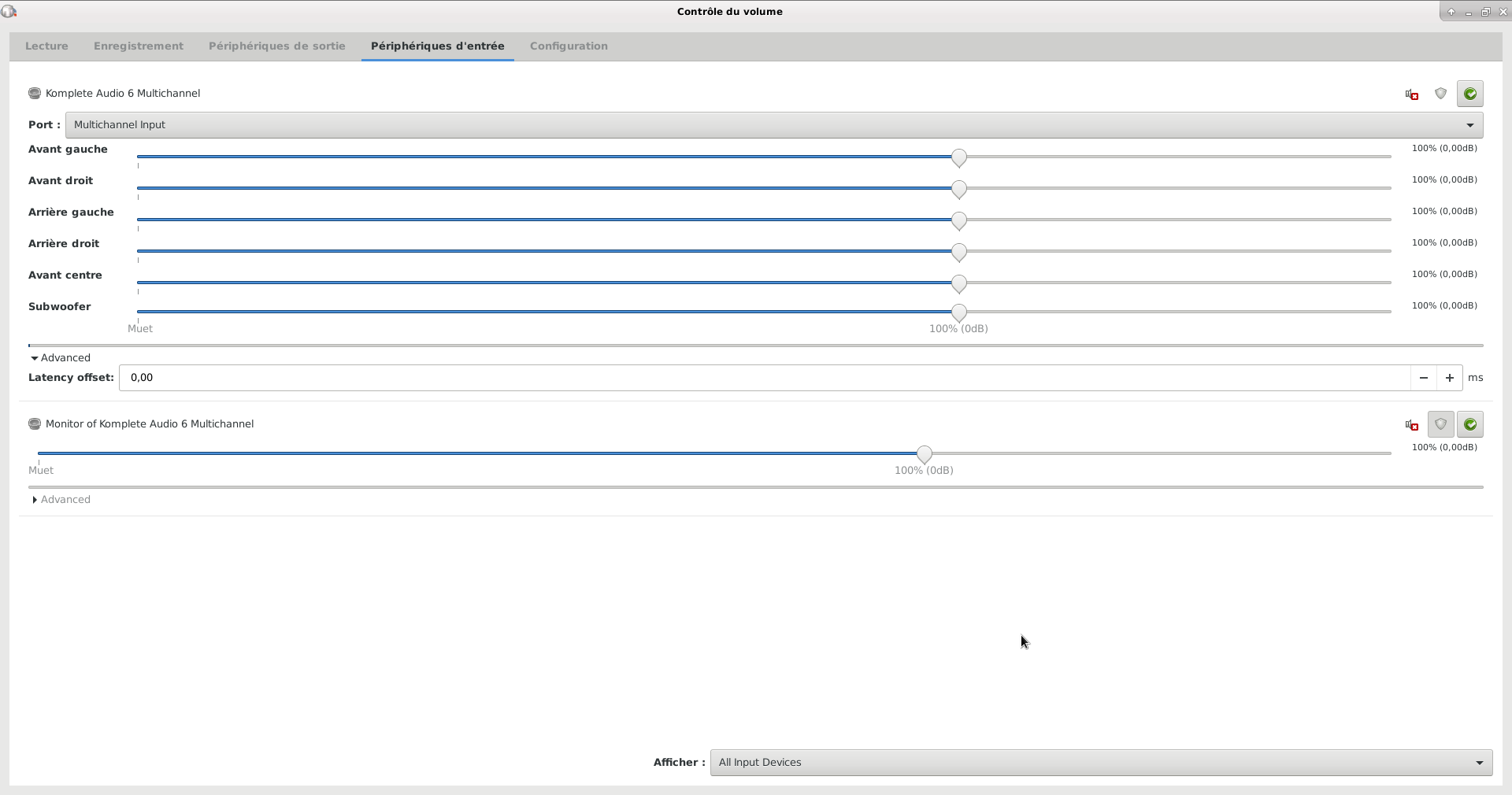The image size is (1512, 795).
Task: Click the Avant droit channel label
Action: click(61, 181)
